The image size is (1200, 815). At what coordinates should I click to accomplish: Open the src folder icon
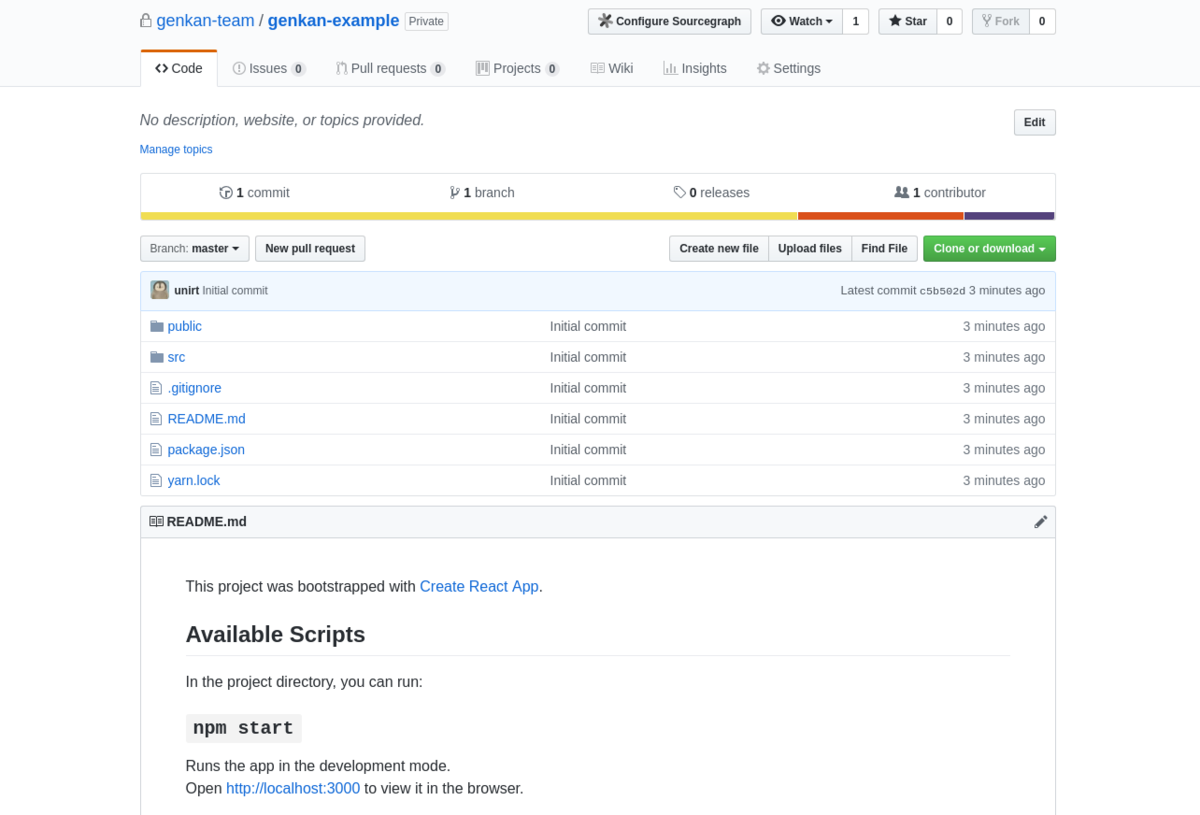pos(156,357)
